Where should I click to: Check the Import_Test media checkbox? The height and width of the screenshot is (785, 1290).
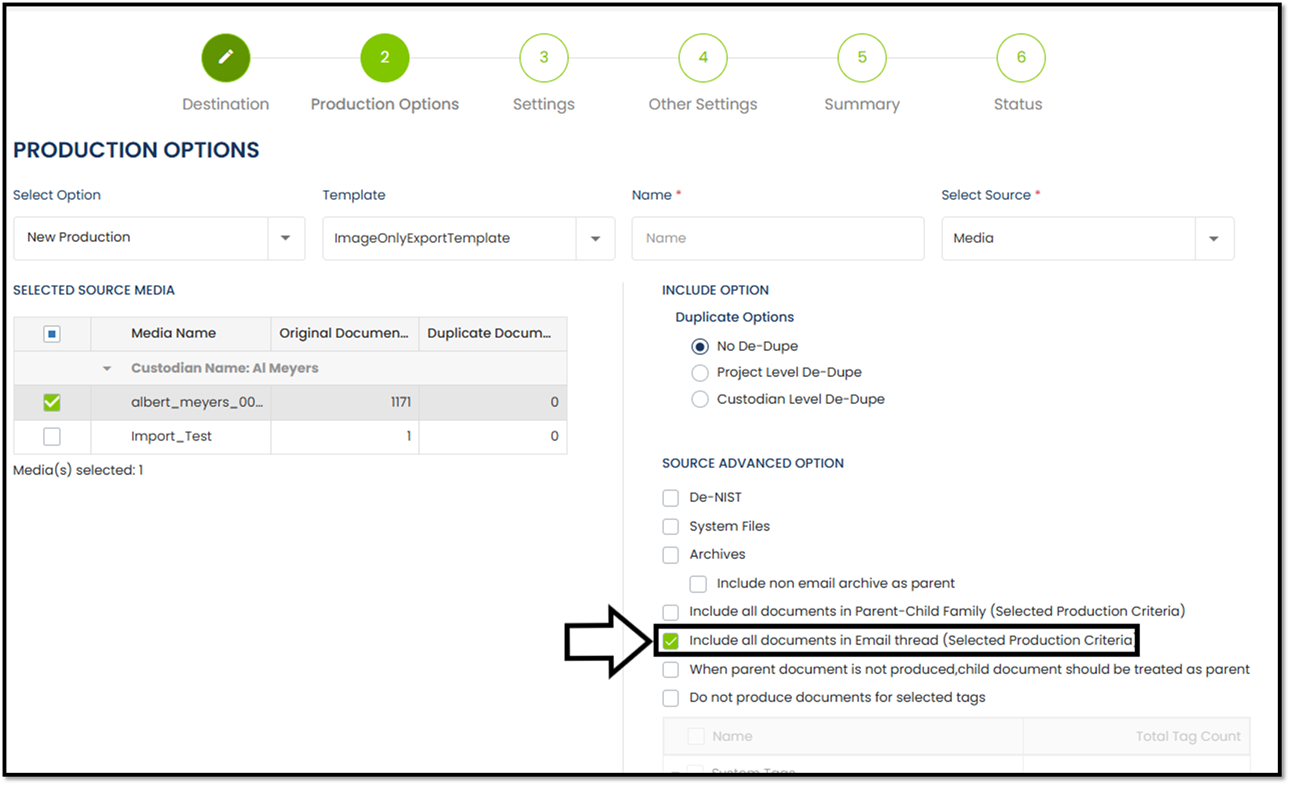point(52,437)
